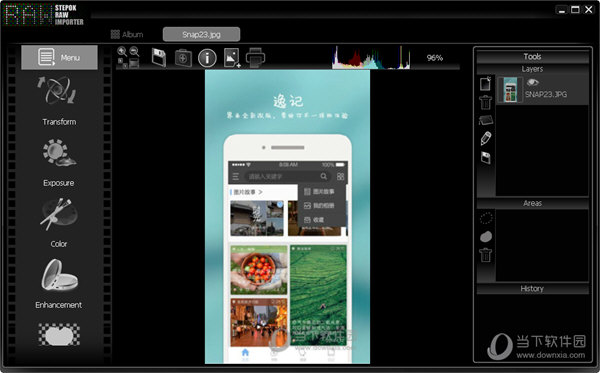This screenshot has height=373, width=600.
Task: Click the 1:1 actual size icon
Action: [x=122, y=63]
